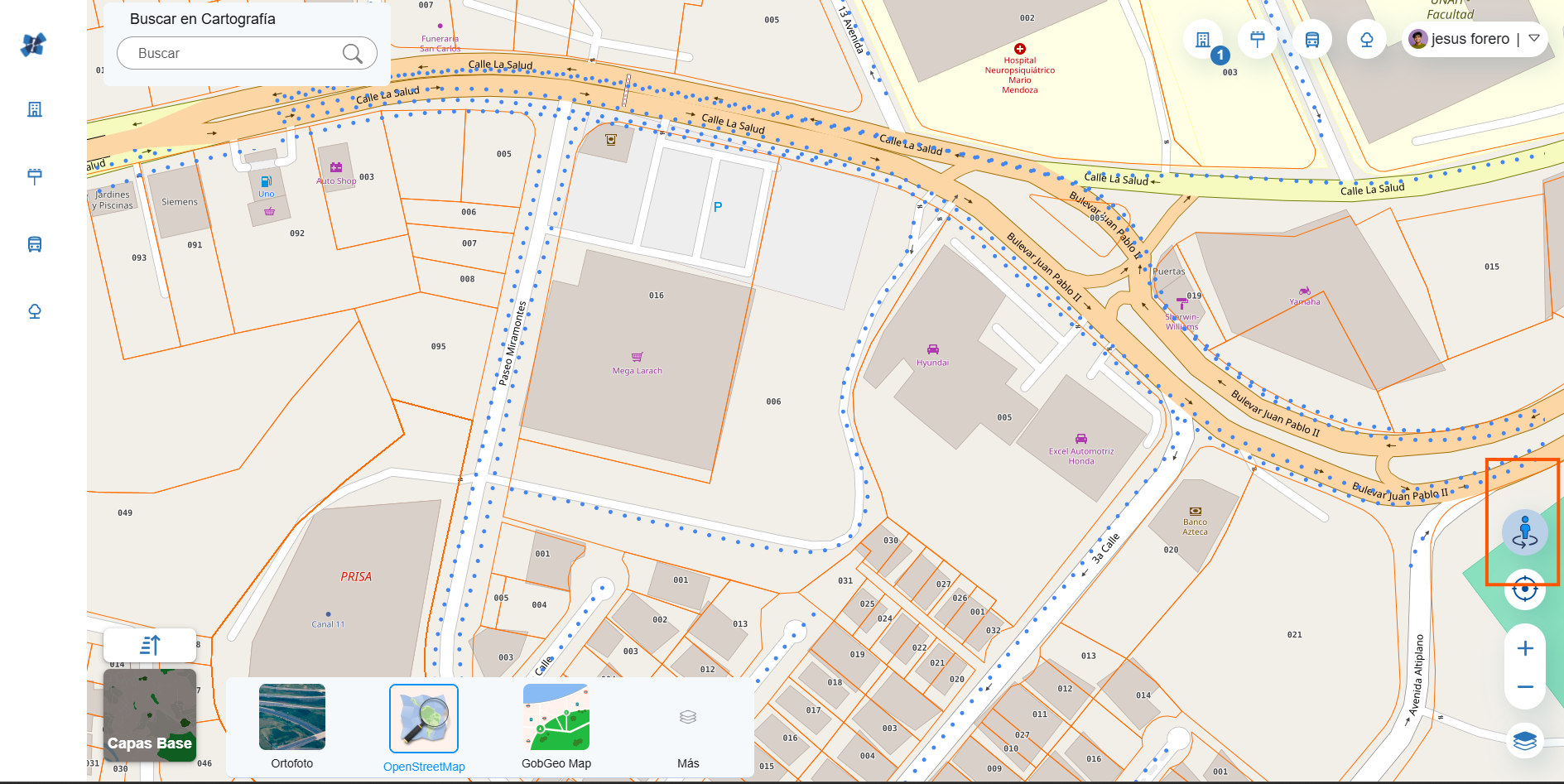
Task: Zoom in on the map
Action: [1524, 648]
